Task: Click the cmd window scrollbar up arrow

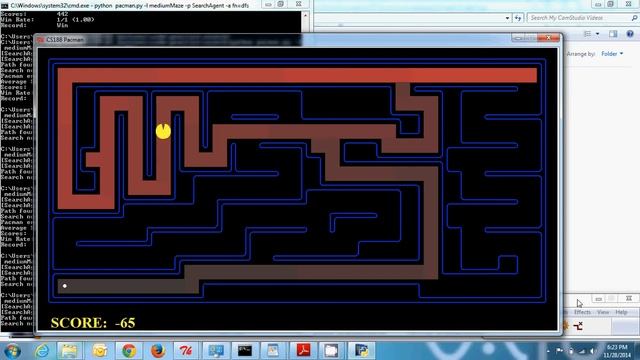Action: point(305,15)
